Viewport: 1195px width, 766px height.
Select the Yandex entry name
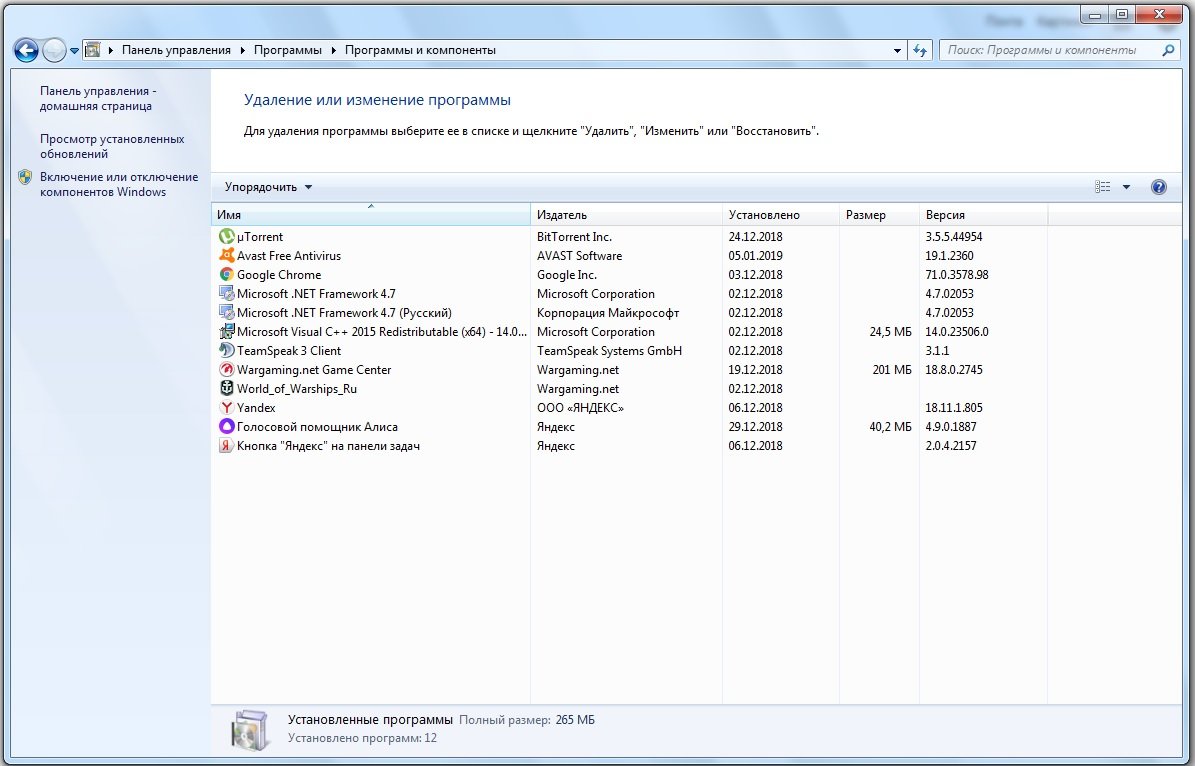tap(256, 409)
